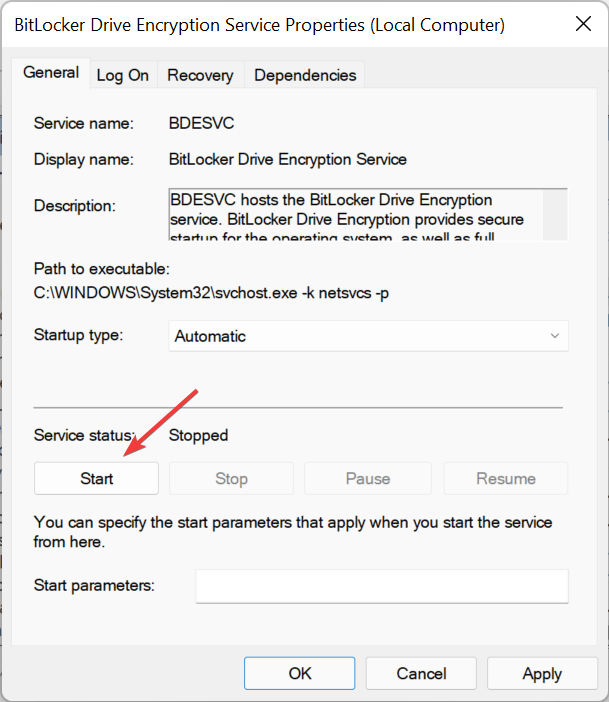This screenshot has height=702, width=609.
Task: Click the Start service button
Action: click(x=97, y=479)
